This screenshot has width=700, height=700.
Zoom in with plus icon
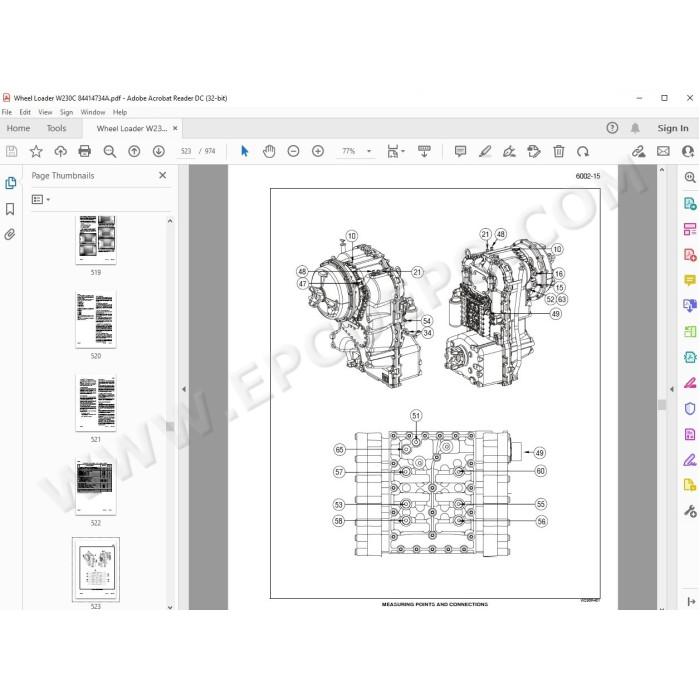click(x=318, y=151)
